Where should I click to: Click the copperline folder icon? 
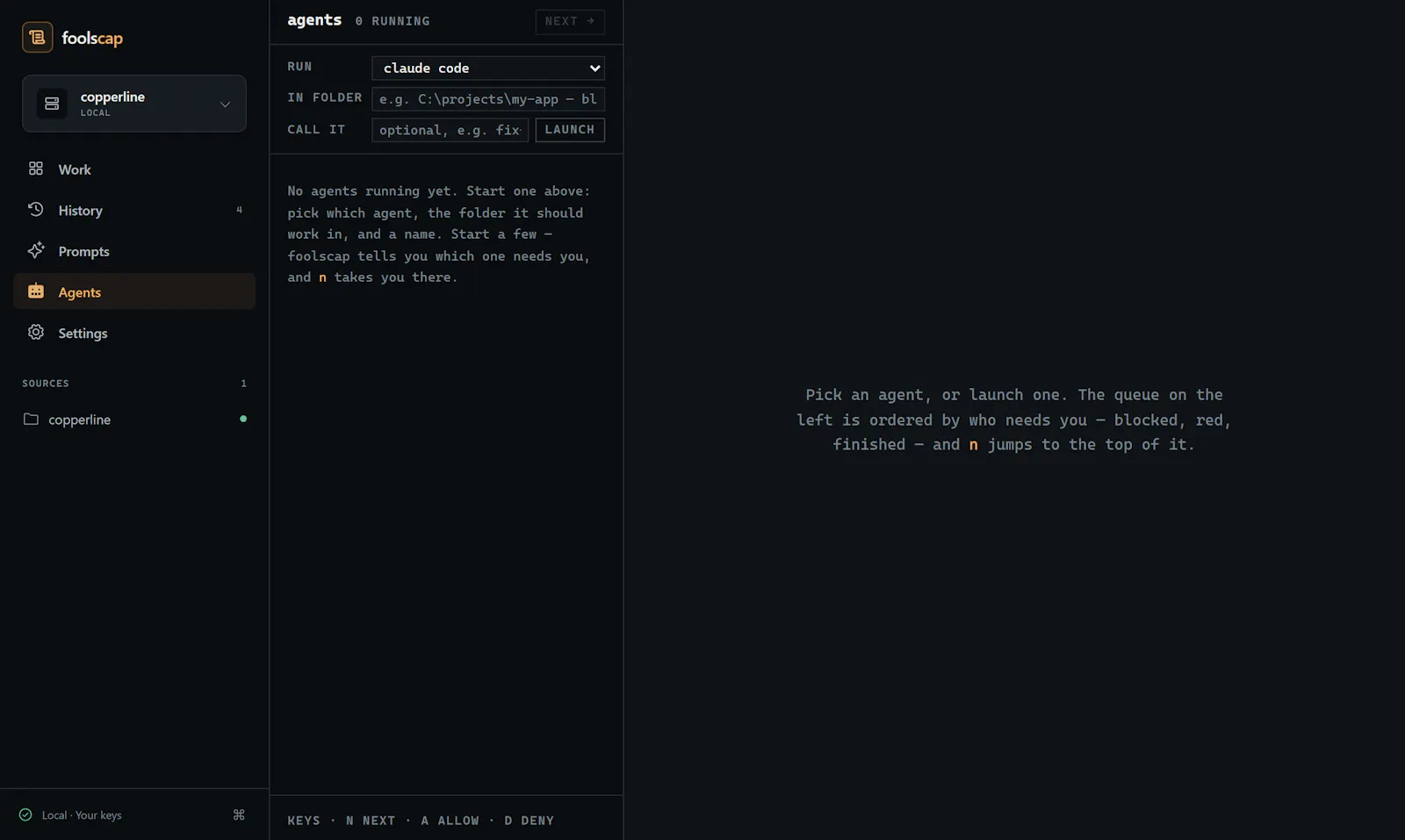31,419
